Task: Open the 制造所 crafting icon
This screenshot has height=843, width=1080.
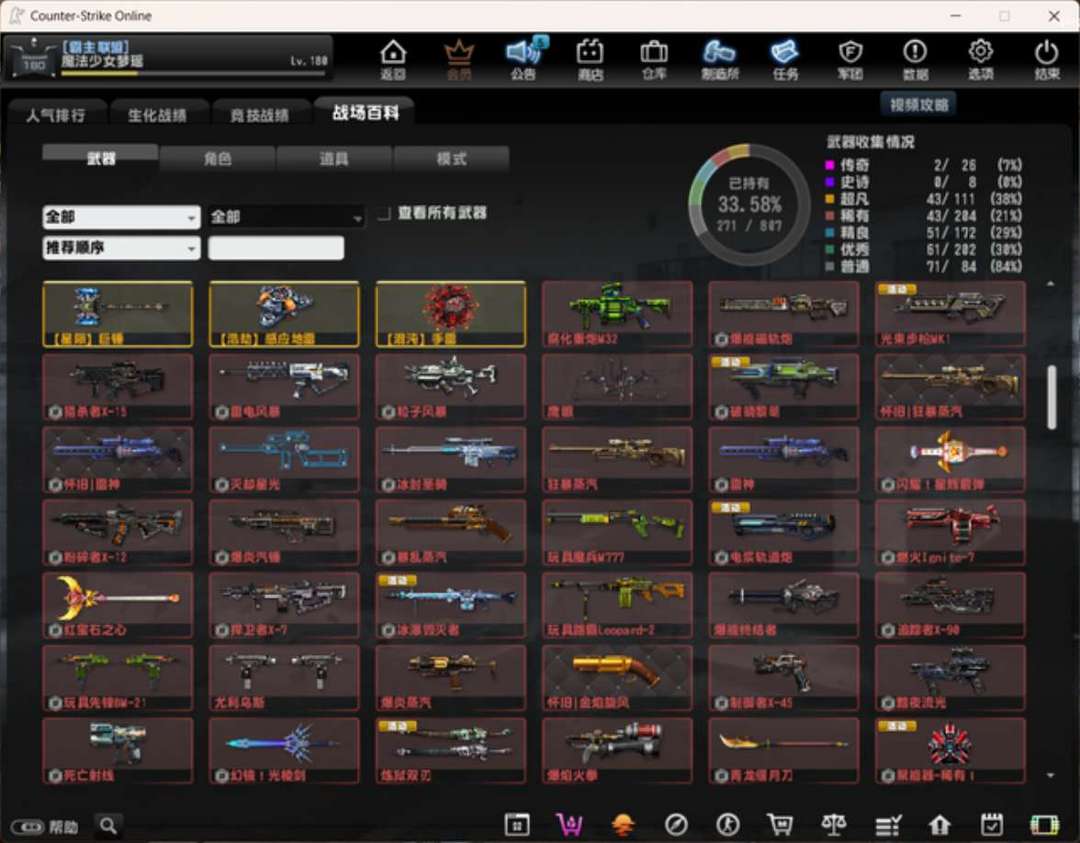Action: pos(719,59)
